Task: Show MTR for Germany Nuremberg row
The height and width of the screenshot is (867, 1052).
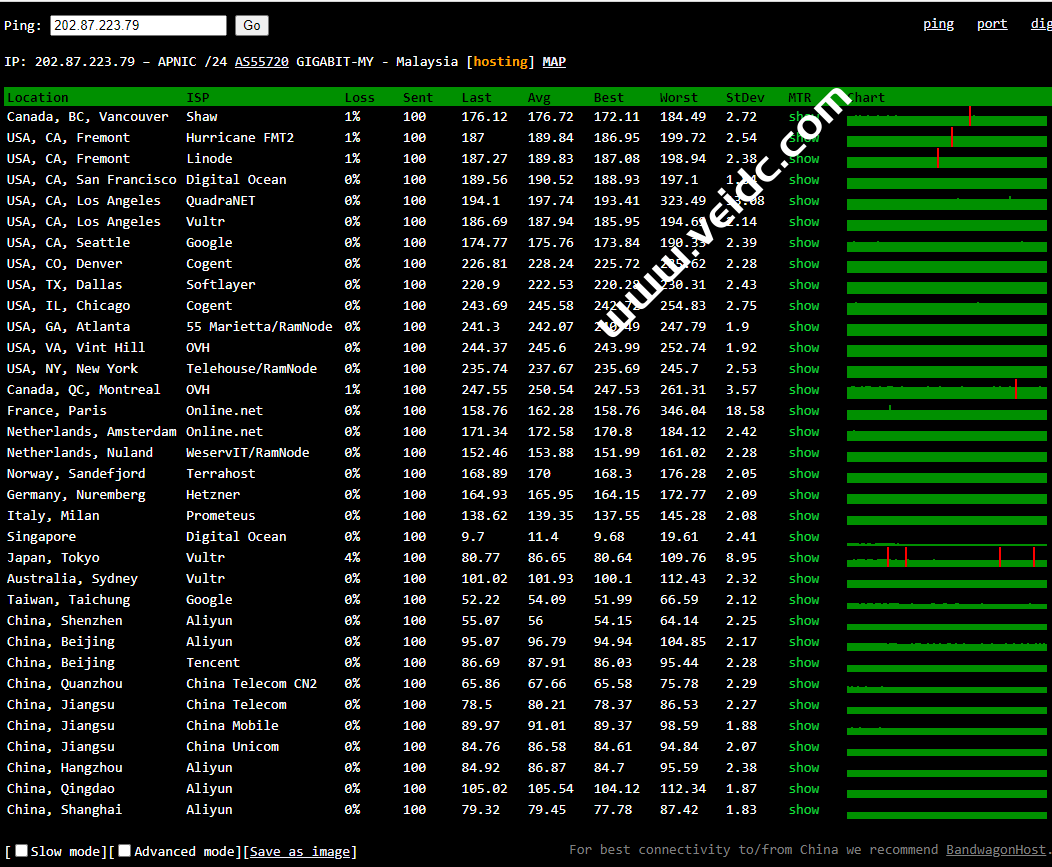Action: [x=804, y=495]
